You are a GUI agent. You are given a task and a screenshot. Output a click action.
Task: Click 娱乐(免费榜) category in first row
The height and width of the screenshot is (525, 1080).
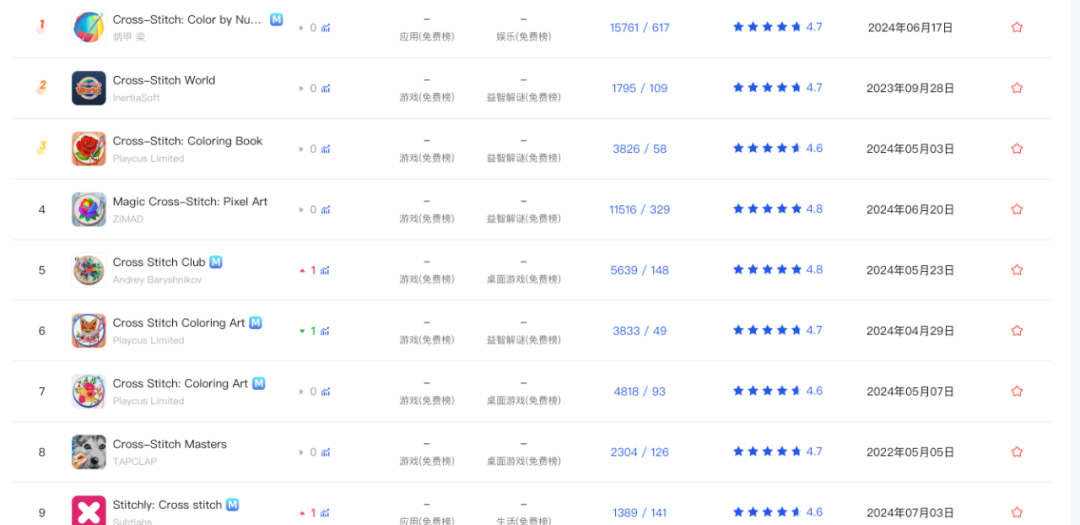click(x=523, y=37)
